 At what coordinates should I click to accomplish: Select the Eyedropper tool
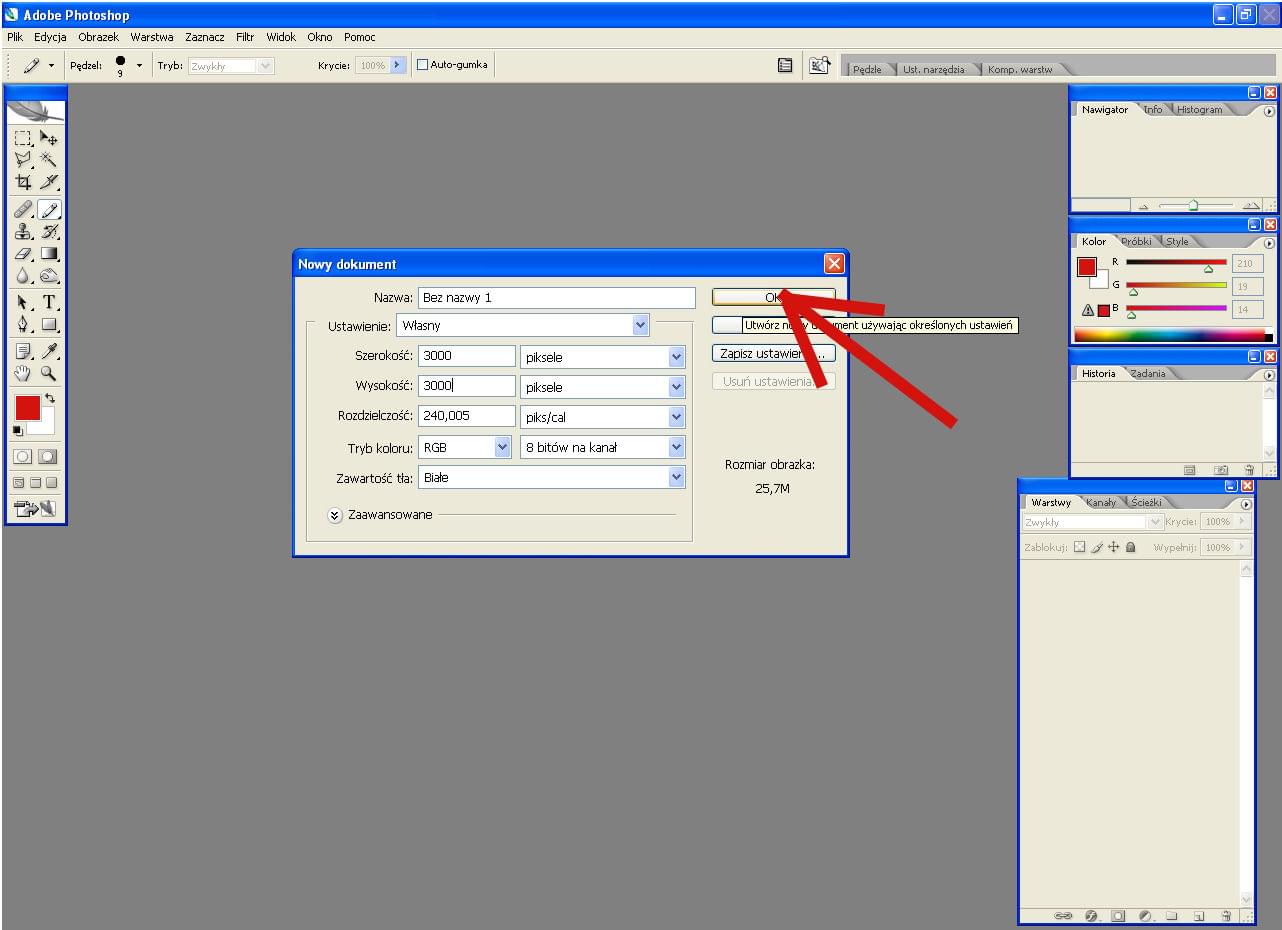click(x=49, y=350)
